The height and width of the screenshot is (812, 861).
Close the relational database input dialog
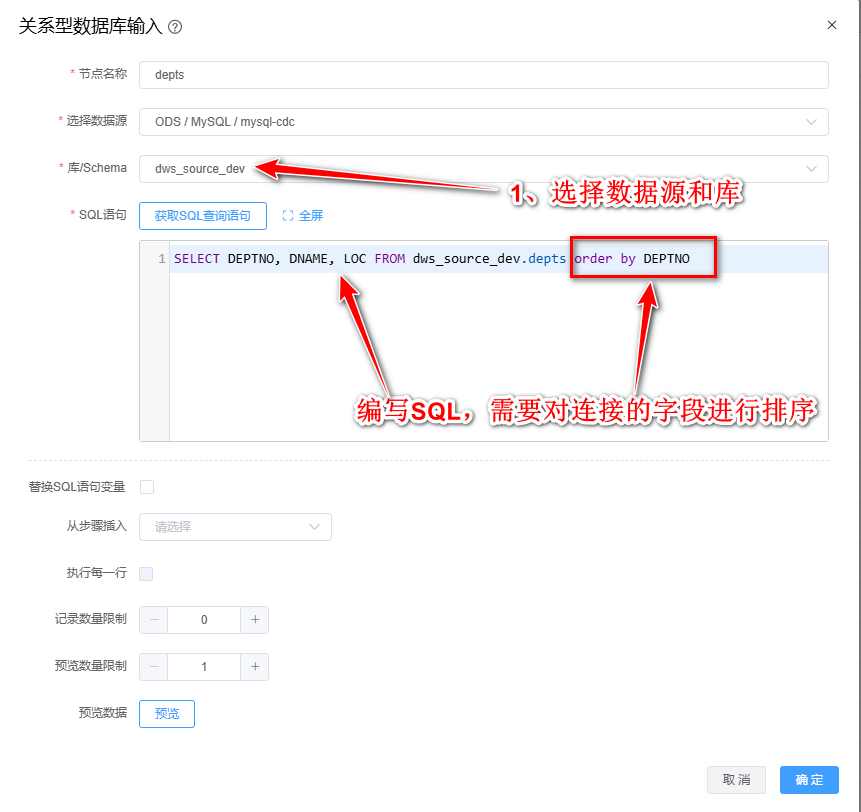coord(831,25)
